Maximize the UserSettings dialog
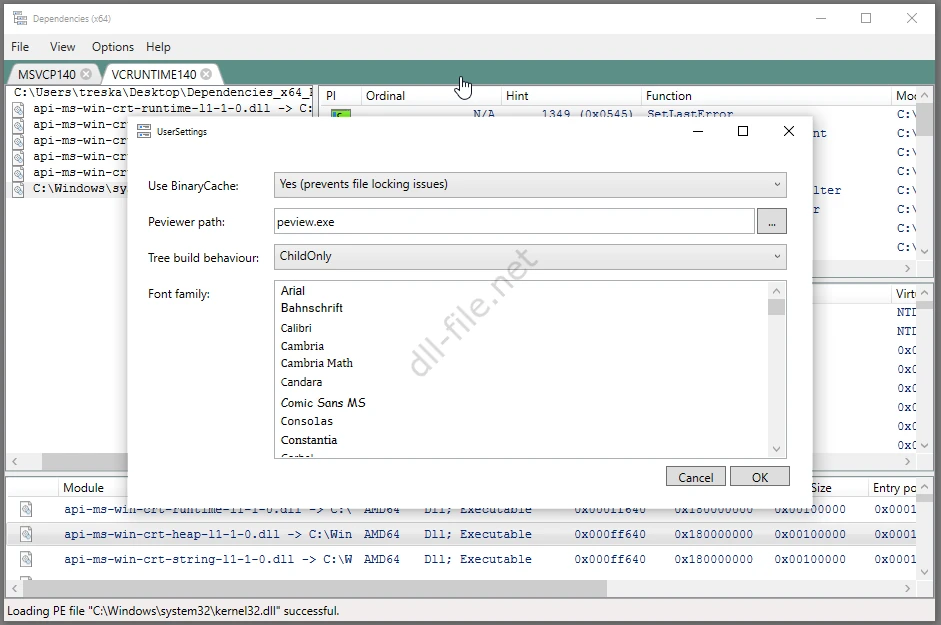The height and width of the screenshot is (625, 941). tap(743, 131)
